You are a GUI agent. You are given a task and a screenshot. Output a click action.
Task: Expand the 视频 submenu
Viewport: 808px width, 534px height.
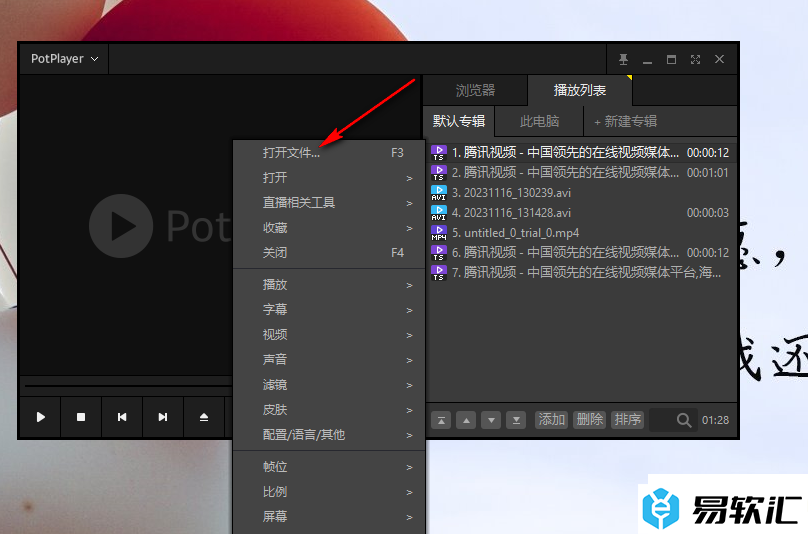[x=330, y=335]
